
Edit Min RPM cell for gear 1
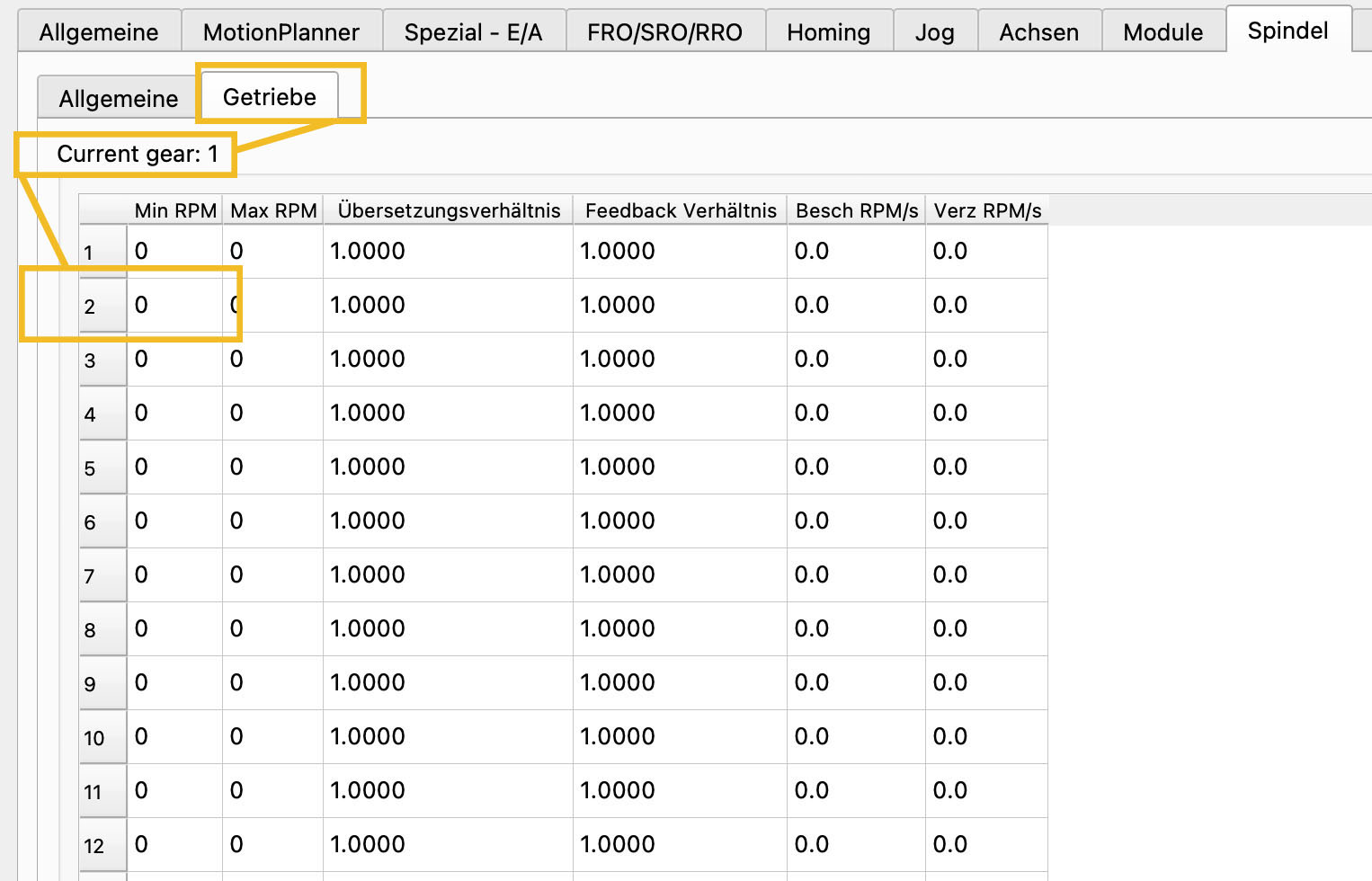[175, 252]
